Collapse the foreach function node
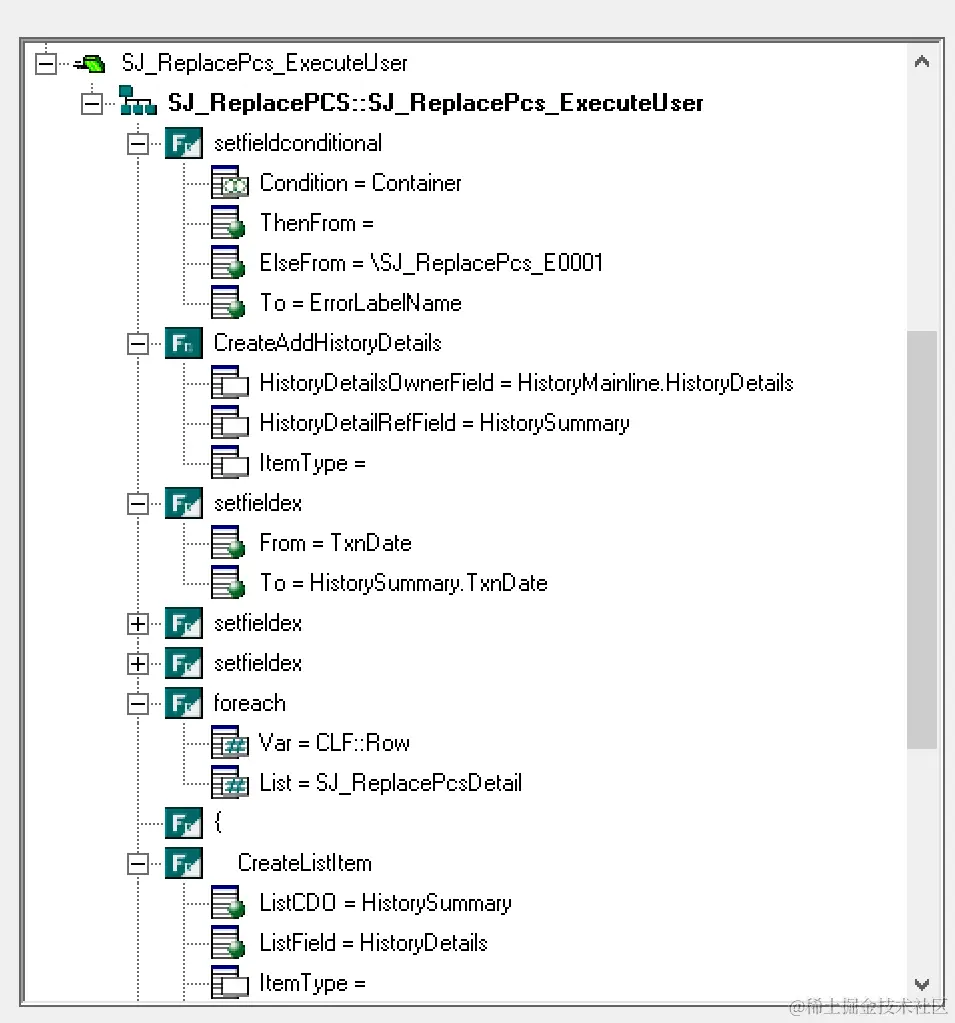 [x=138, y=703]
